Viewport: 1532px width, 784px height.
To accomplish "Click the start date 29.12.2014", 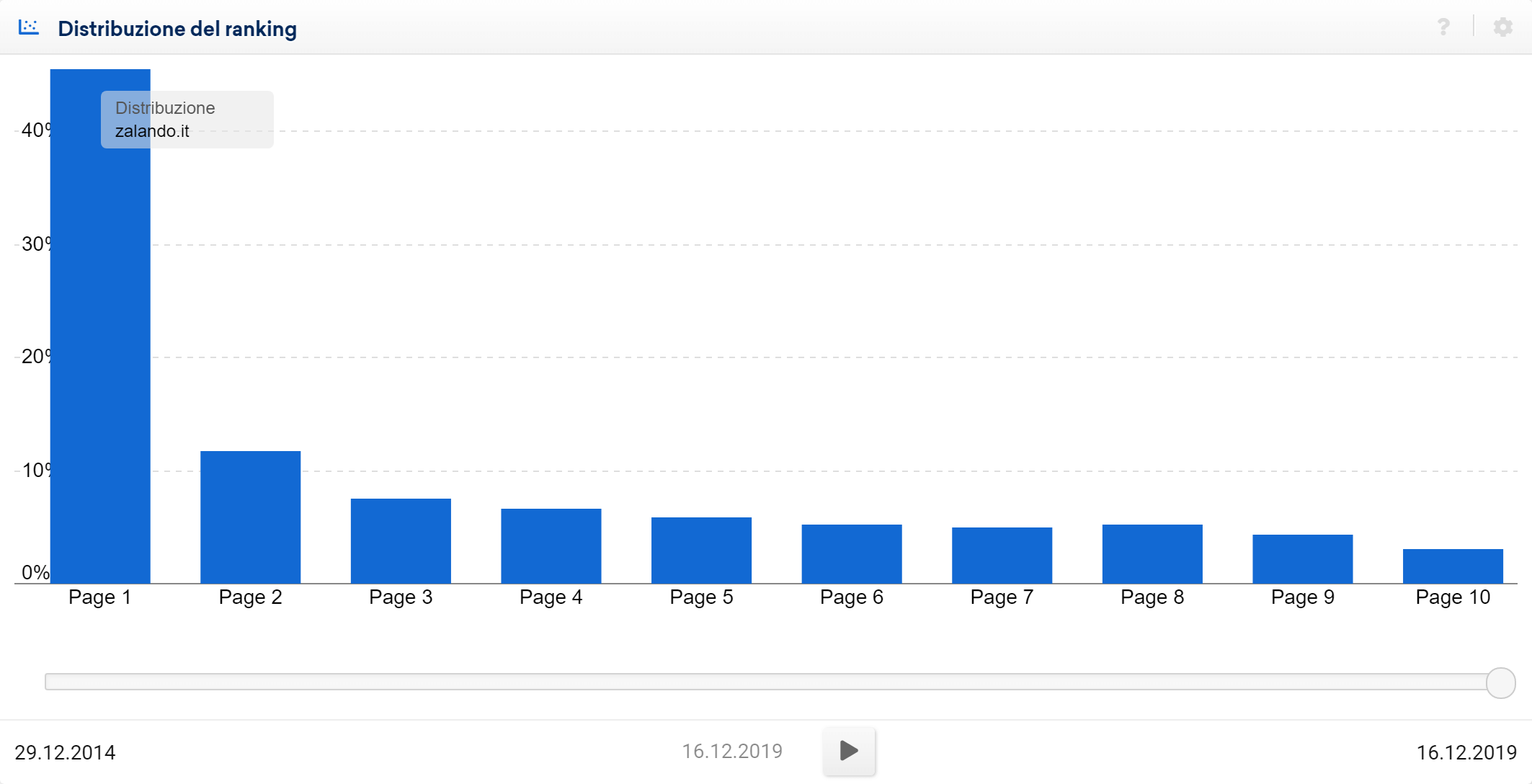I will click(x=66, y=752).
